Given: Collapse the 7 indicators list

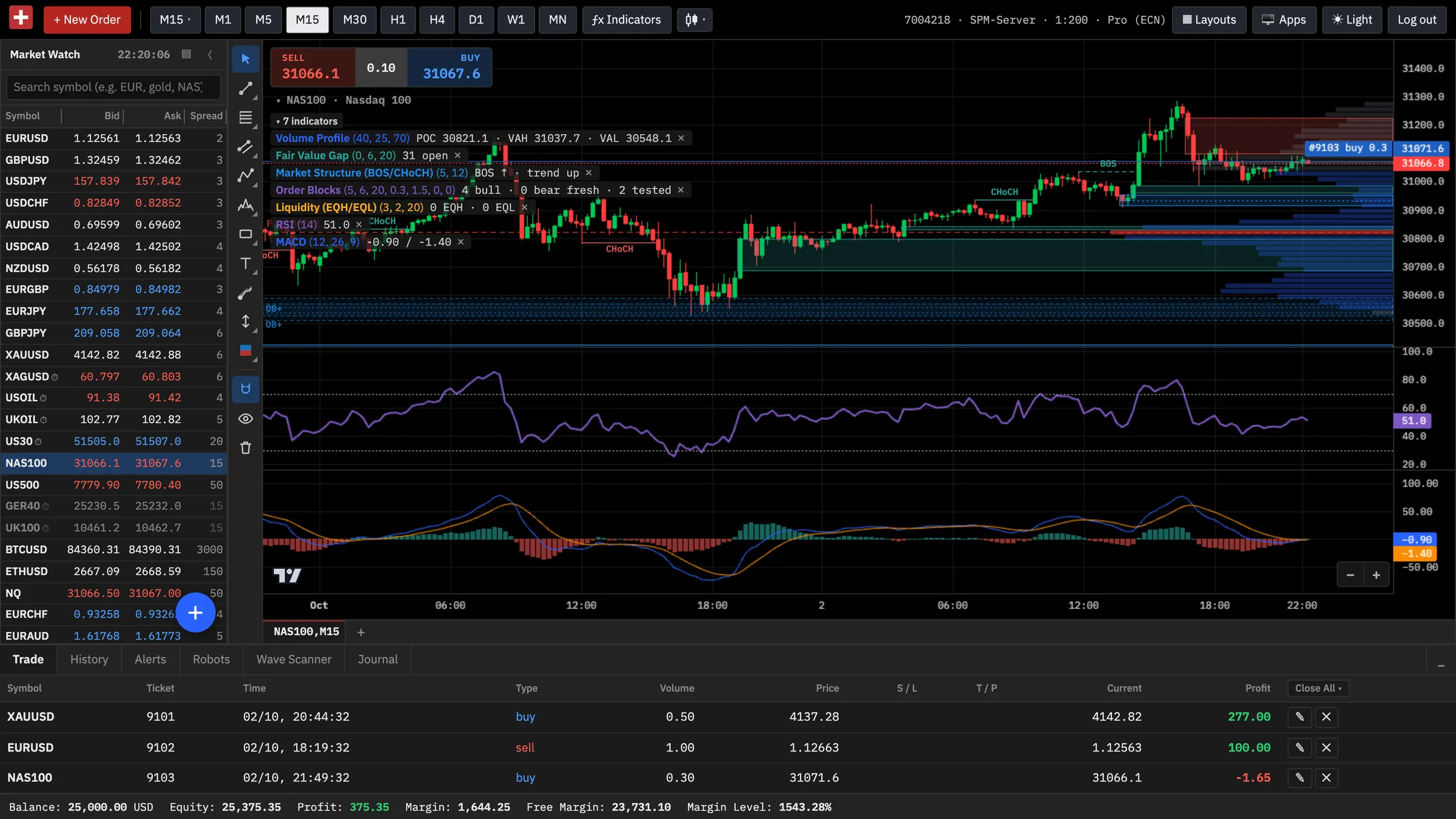Looking at the screenshot, I should 306,121.
